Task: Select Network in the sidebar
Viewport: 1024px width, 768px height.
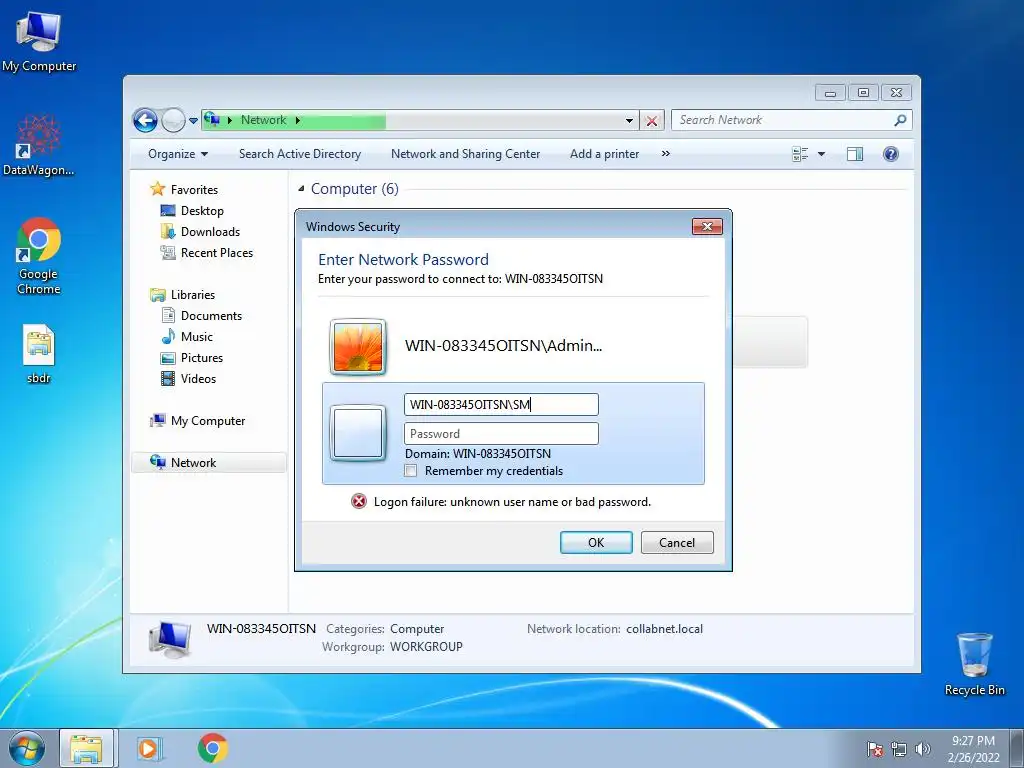Action: [x=208, y=463]
